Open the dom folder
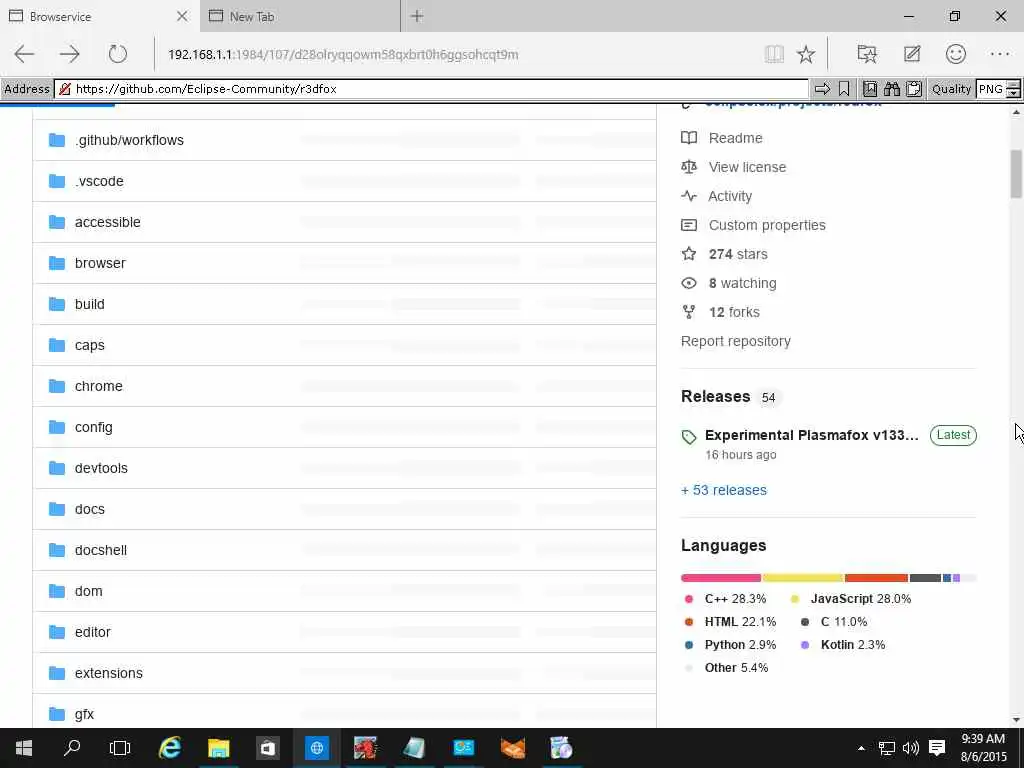This screenshot has height=768, width=1024. click(x=88, y=591)
